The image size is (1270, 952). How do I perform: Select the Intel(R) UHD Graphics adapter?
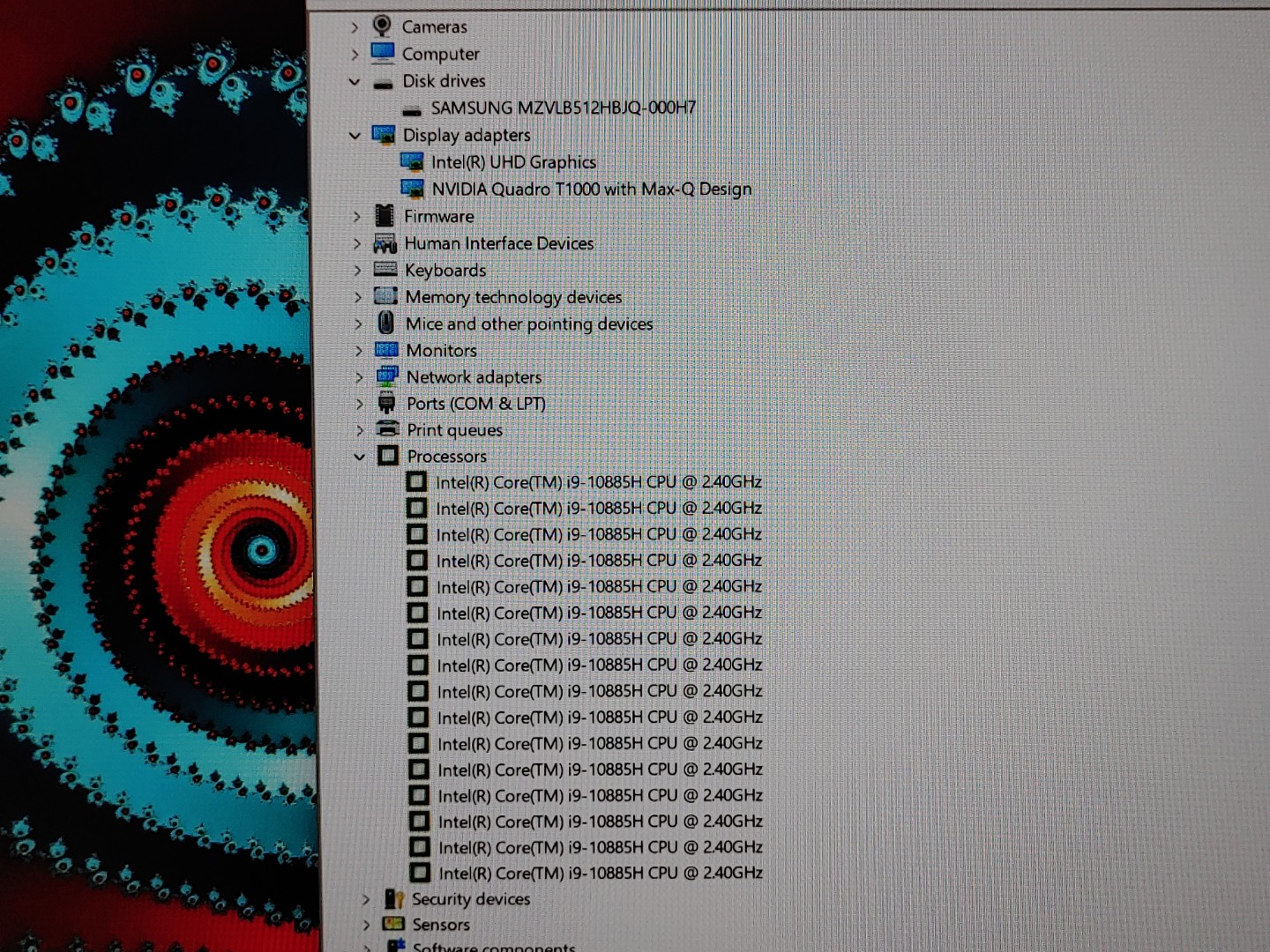point(513,162)
